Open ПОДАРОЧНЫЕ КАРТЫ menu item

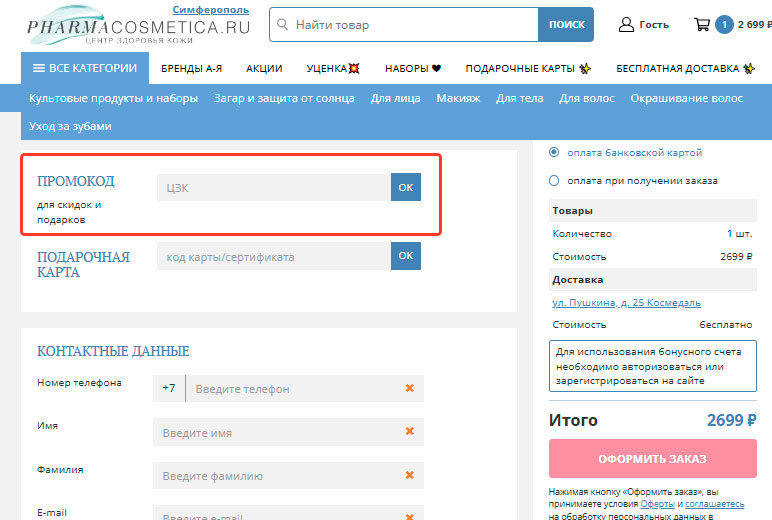point(528,68)
